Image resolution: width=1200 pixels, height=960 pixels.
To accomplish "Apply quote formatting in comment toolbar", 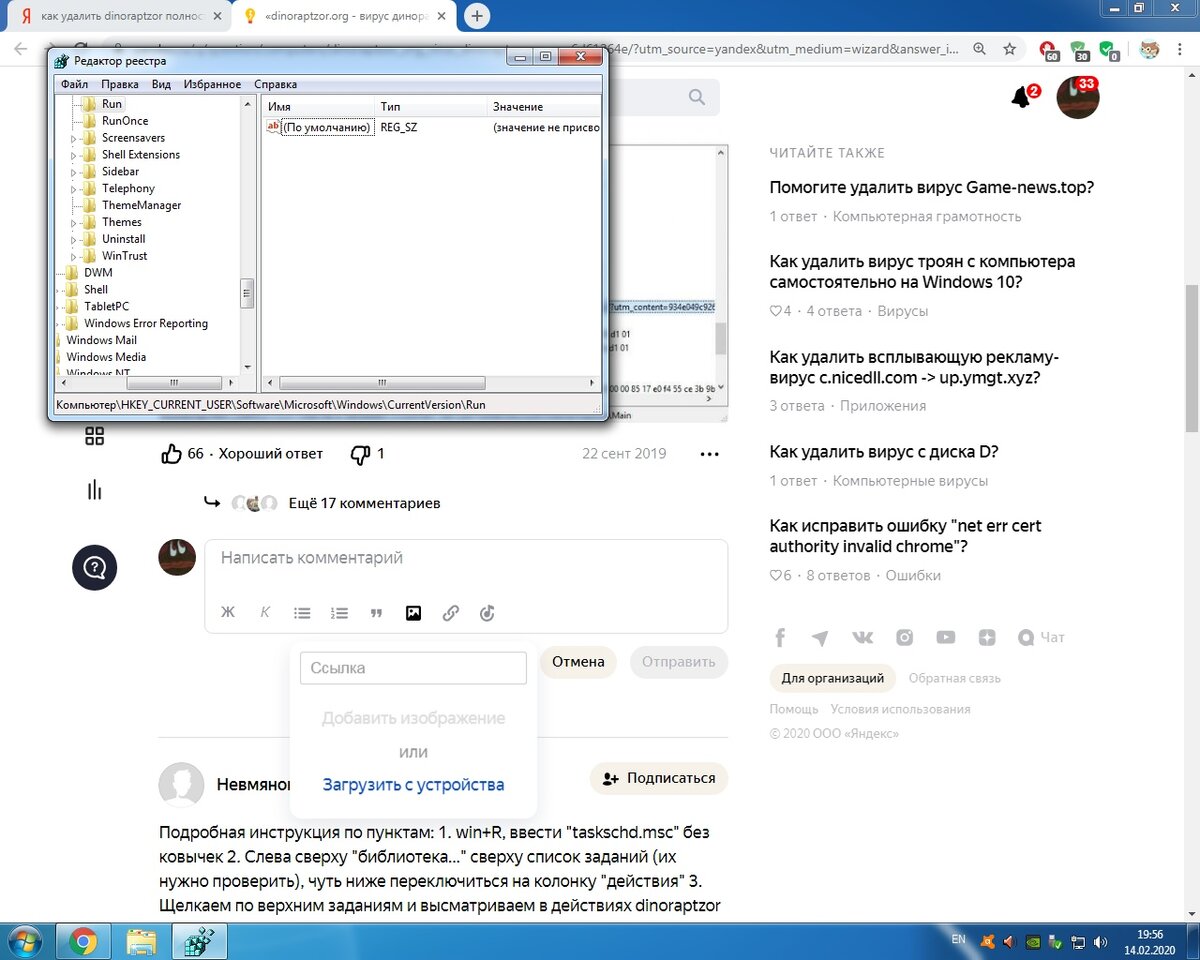I will point(376,613).
